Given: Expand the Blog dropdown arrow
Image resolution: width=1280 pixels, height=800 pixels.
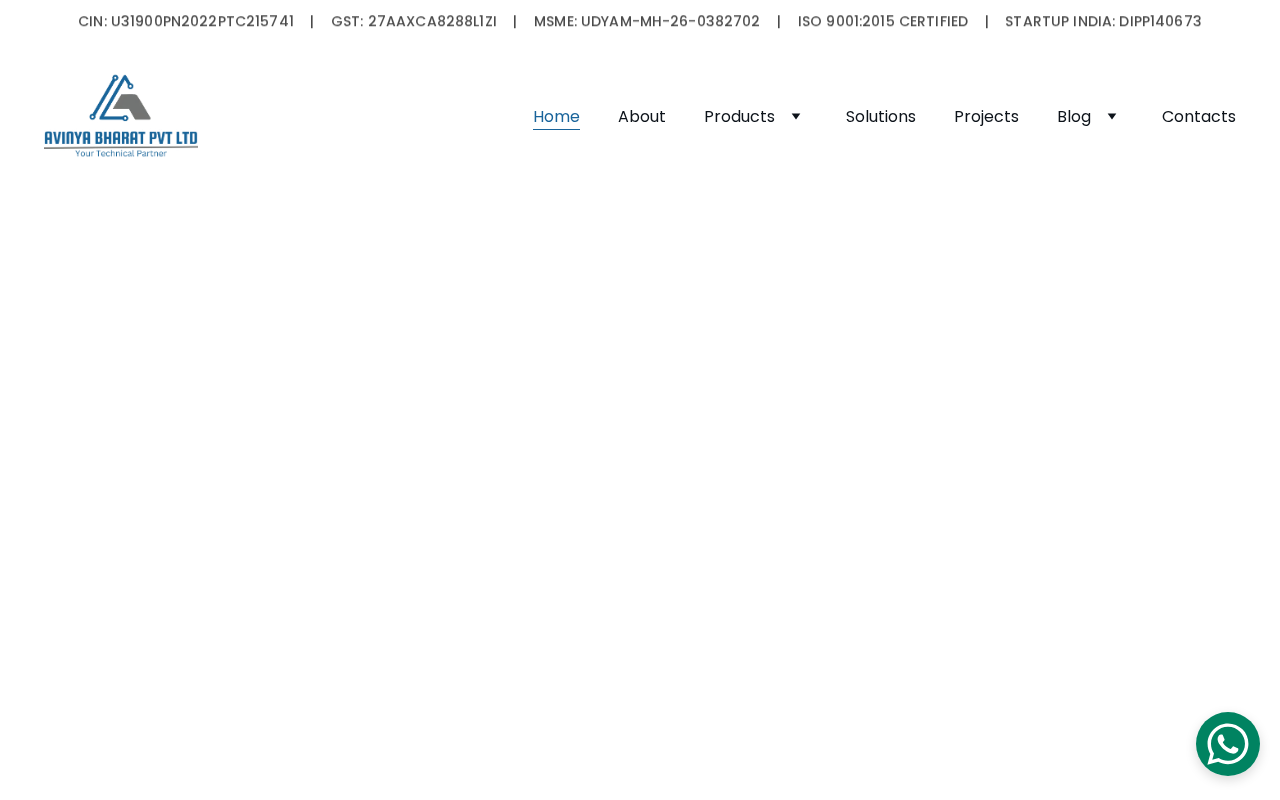Looking at the screenshot, I should (1112, 116).
